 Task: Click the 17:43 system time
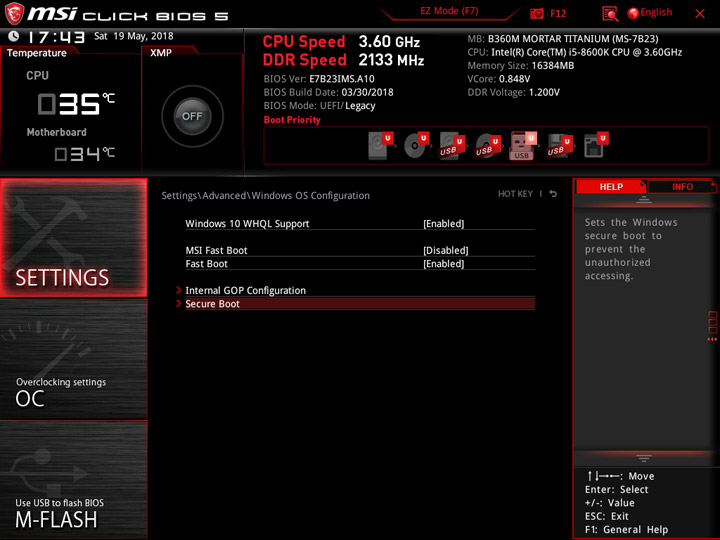[x=56, y=37]
